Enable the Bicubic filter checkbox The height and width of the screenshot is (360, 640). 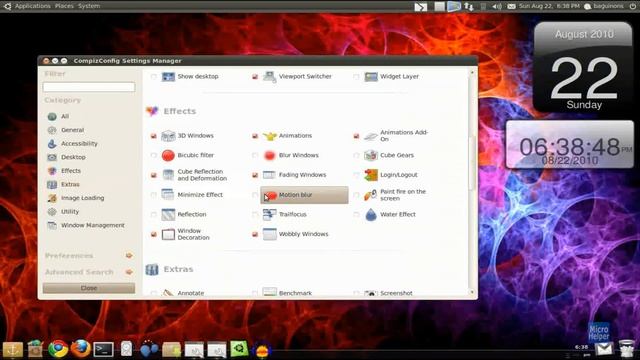coord(153,156)
